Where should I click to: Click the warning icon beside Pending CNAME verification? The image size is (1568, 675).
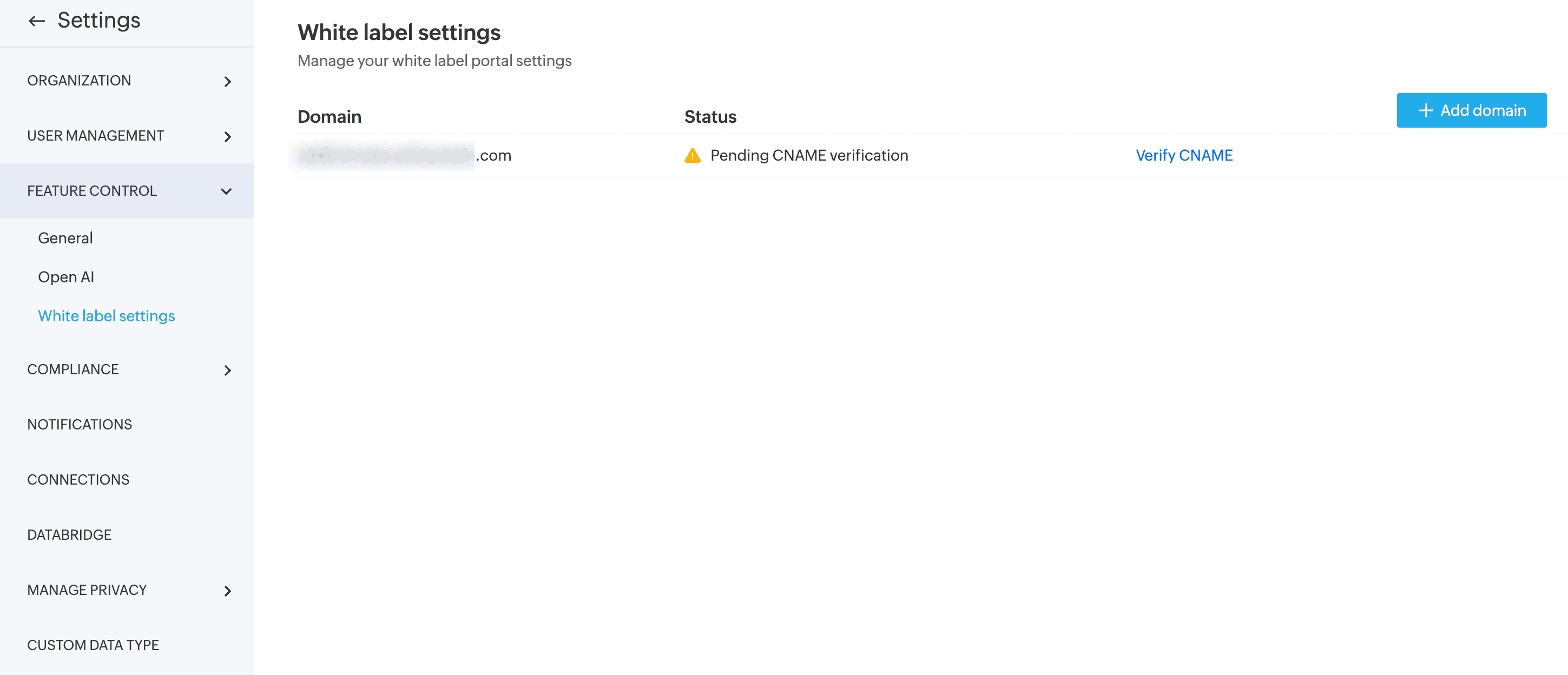click(x=692, y=156)
